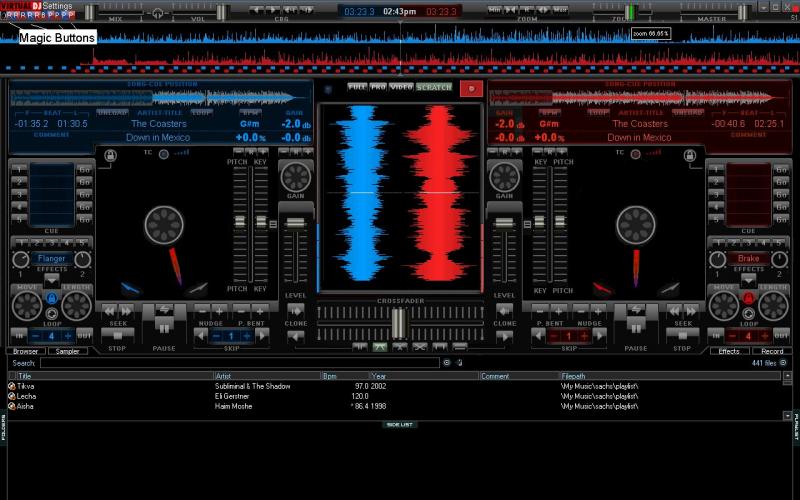Click the left deck Level fader handle
800x500 pixels.
point(295,223)
